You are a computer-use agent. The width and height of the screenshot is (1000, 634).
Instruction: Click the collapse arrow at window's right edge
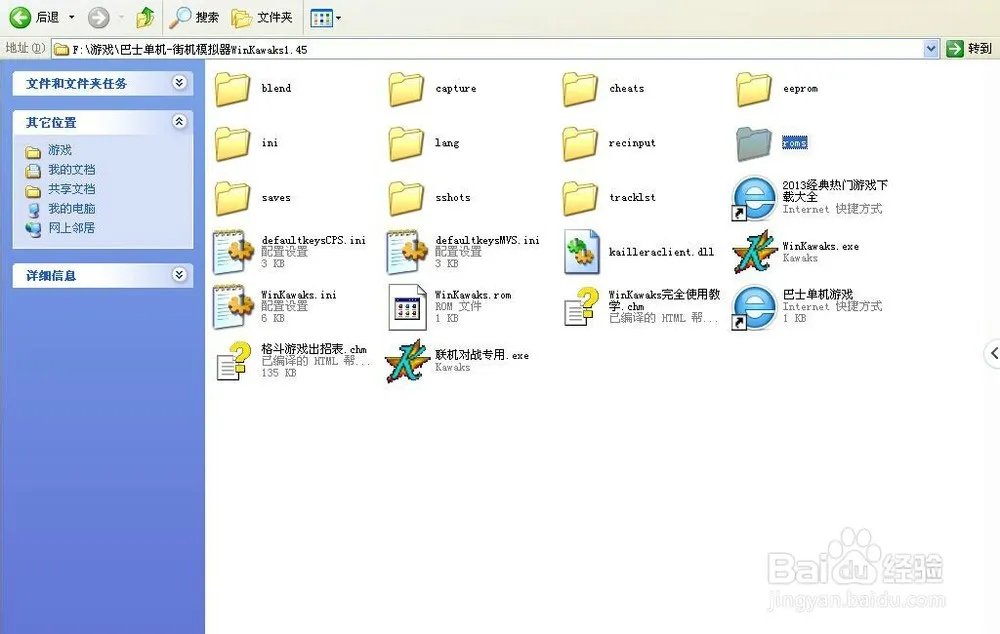pos(992,353)
